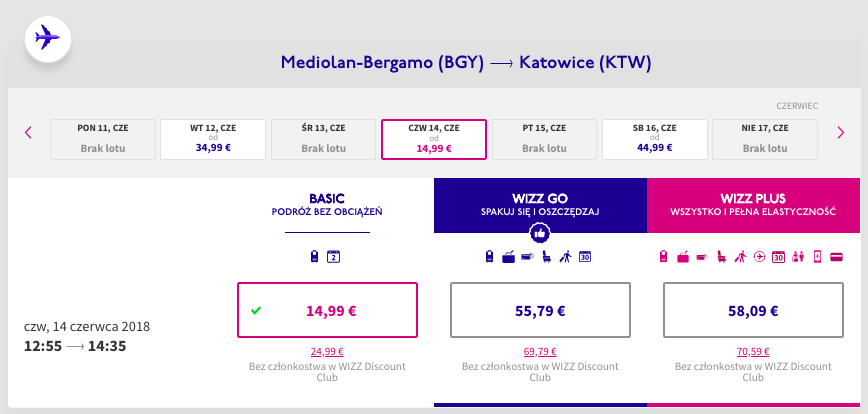868x414 pixels.
Task: Select the CZW 14, CZE date tab
Action: (x=434, y=139)
